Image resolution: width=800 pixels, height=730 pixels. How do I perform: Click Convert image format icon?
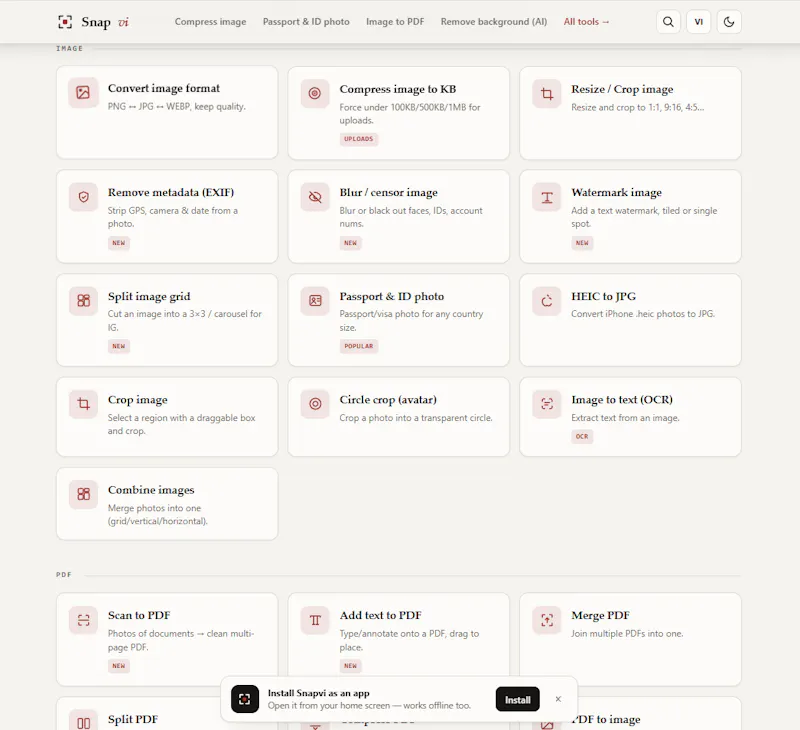tap(83, 92)
